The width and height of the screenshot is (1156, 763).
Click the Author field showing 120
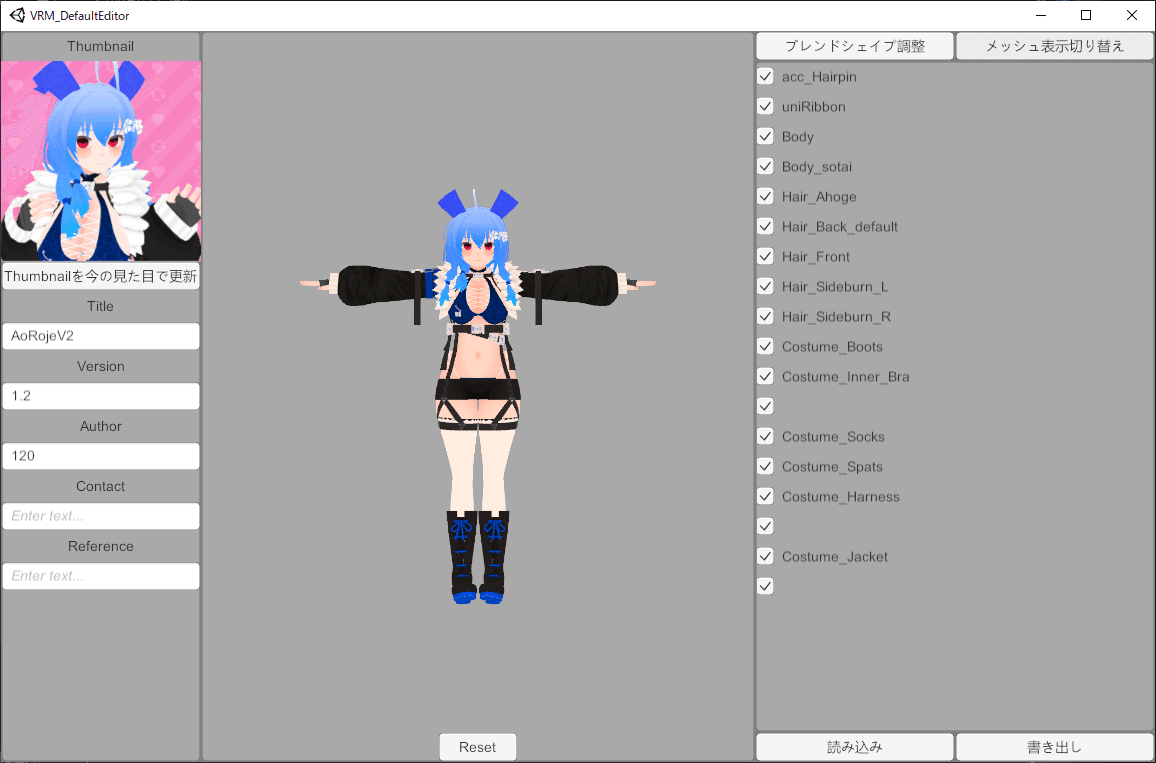(101, 456)
